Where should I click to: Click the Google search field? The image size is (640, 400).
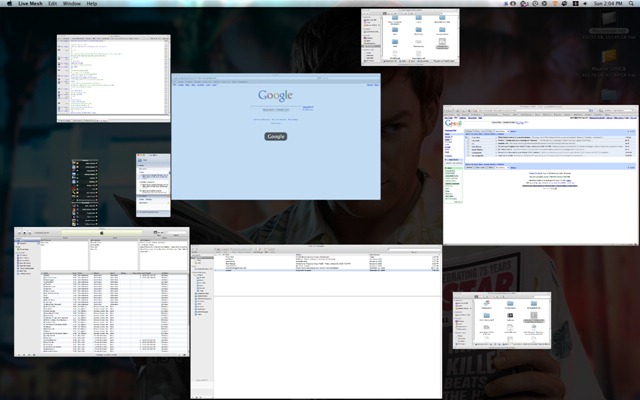click(x=276, y=107)
